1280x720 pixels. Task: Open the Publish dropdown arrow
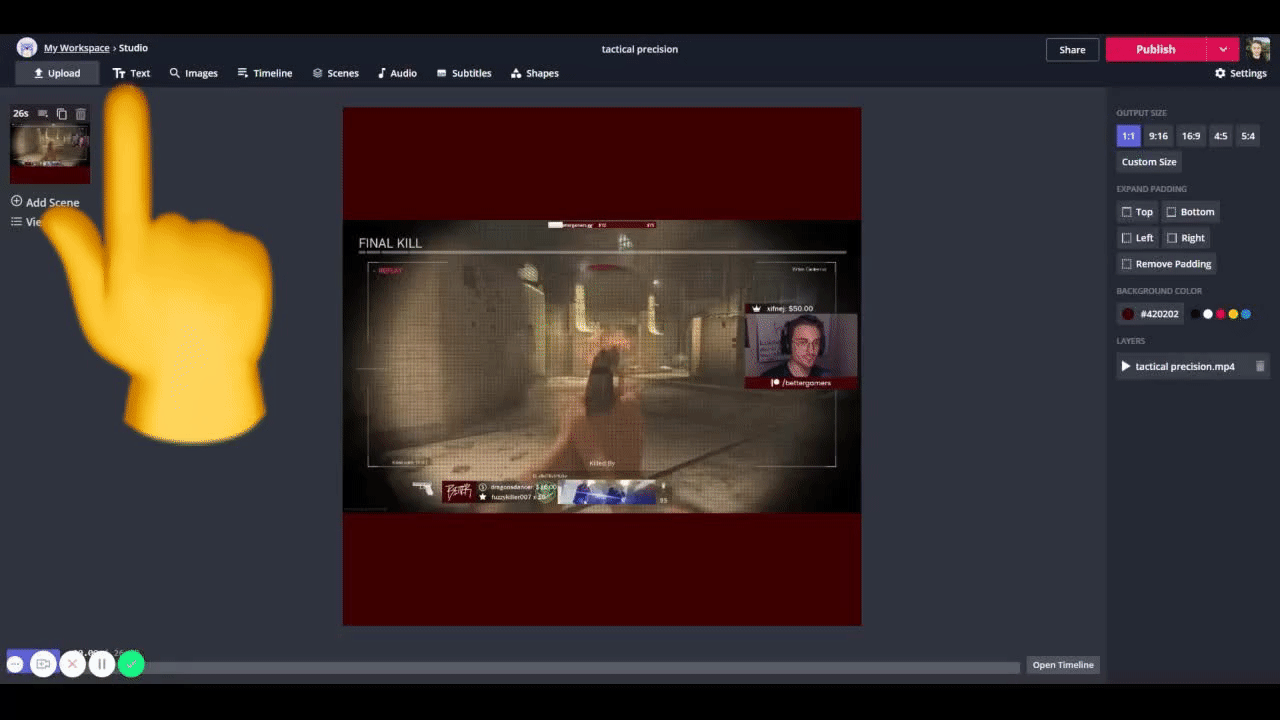(1223, 49)
